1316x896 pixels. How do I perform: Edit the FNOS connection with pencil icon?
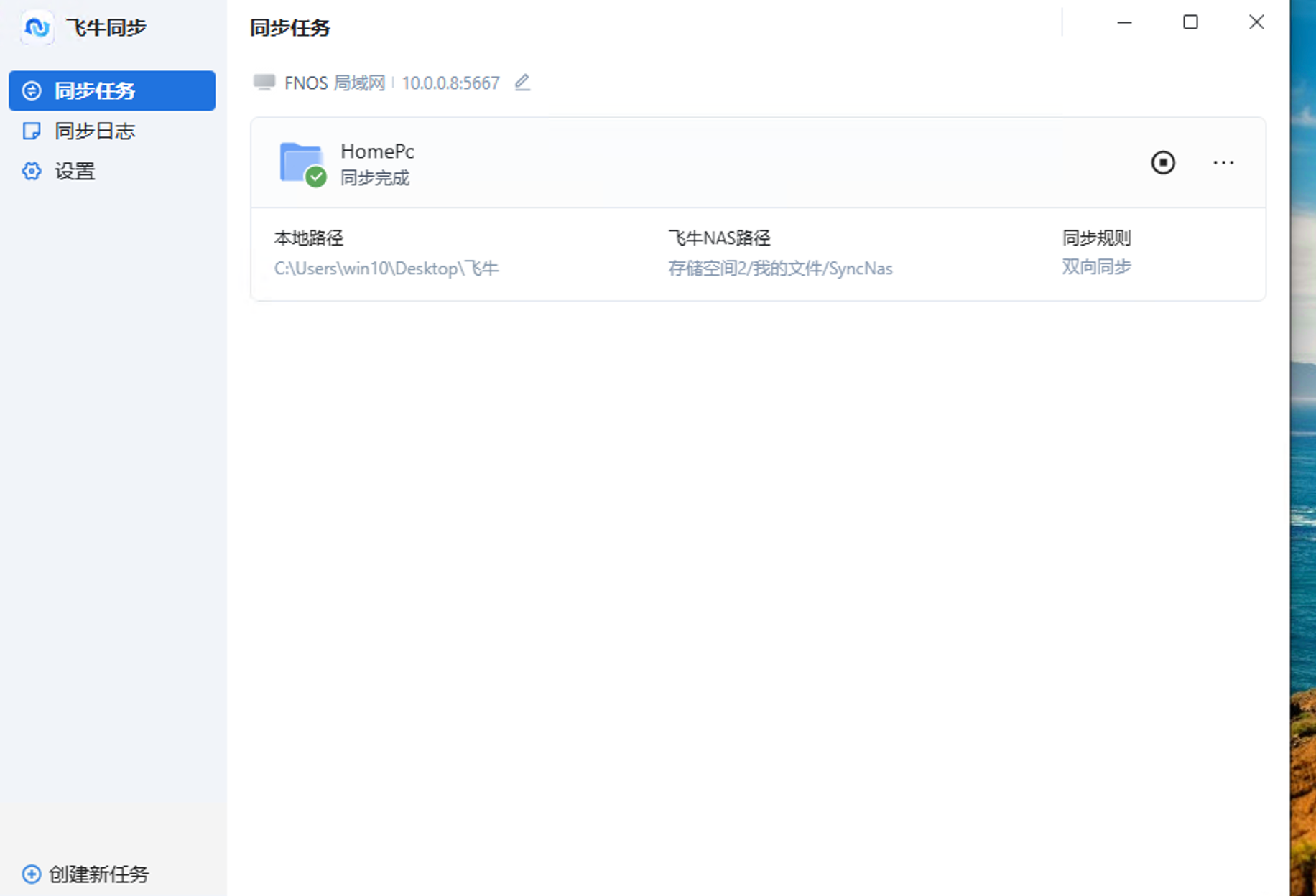click(x=522, y=83)
